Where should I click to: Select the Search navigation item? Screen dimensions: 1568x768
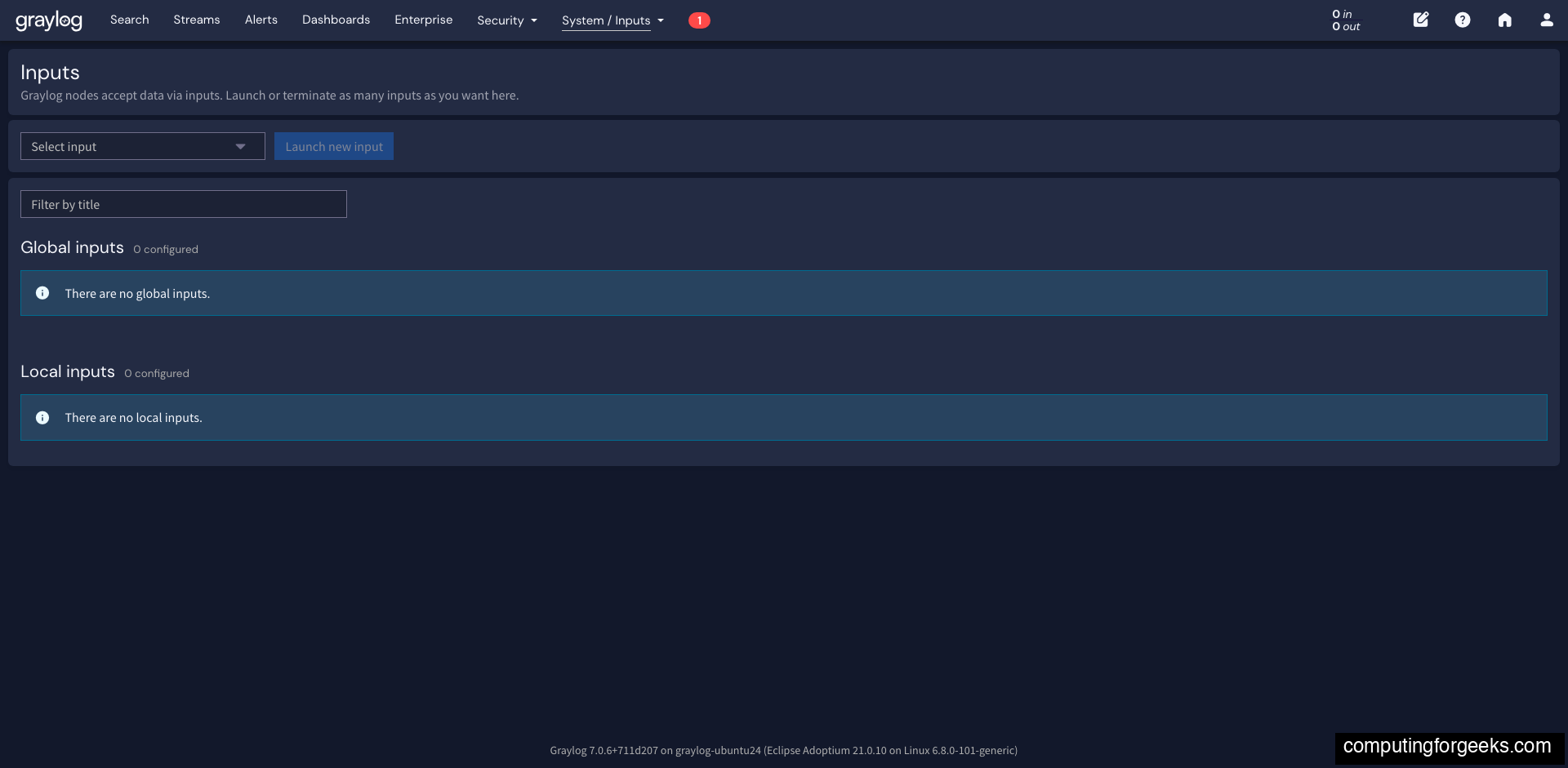[129, 20]
